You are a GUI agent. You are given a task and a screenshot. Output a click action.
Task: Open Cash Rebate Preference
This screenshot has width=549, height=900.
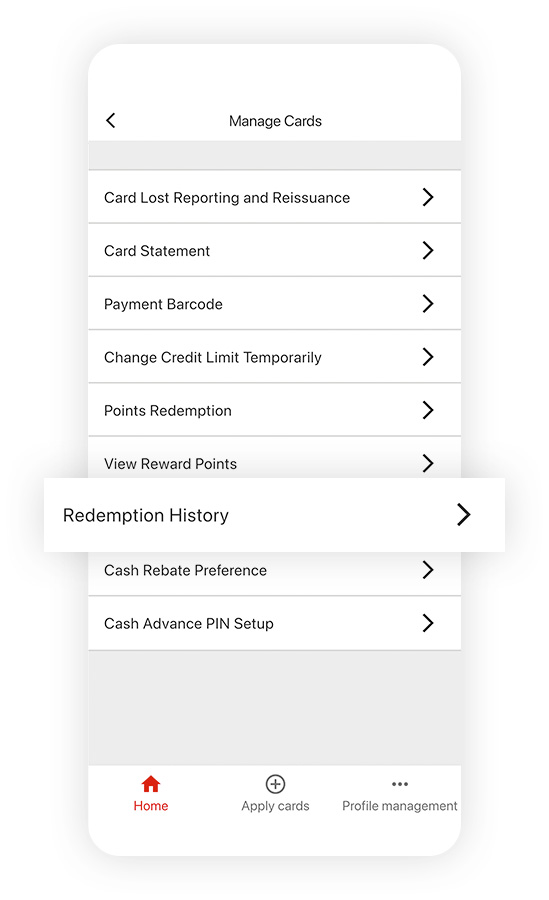pos(274,570)
